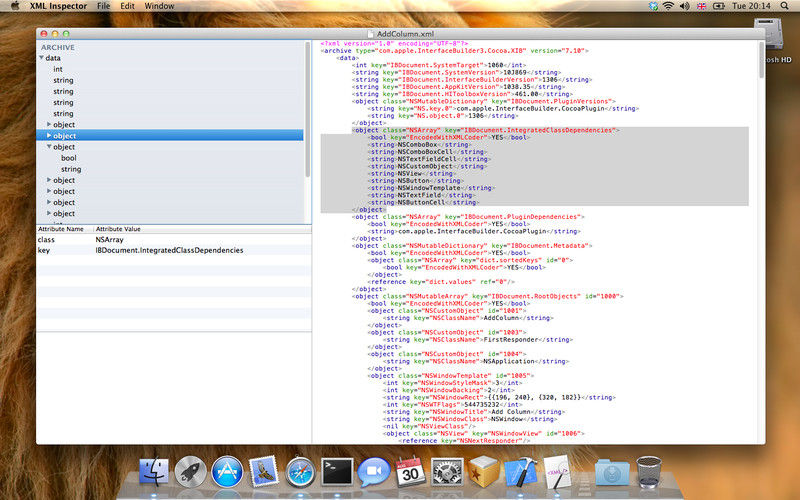This screenshot has width=800, height=500.
Task: Click the IBDocument.SystemVersion 10J869 line
Action: pyautogui.click(x=456, y=72)
